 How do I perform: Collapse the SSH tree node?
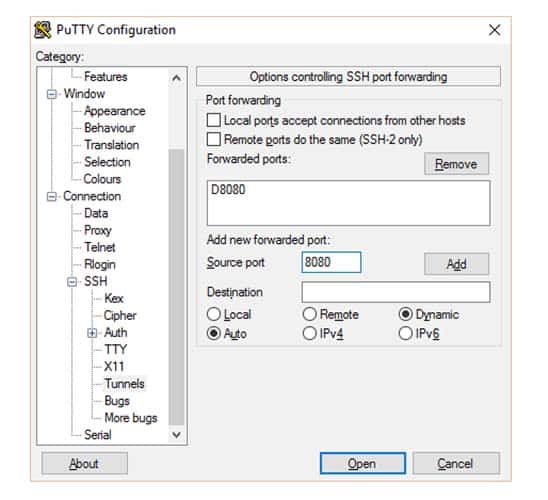tap(72, 282)
